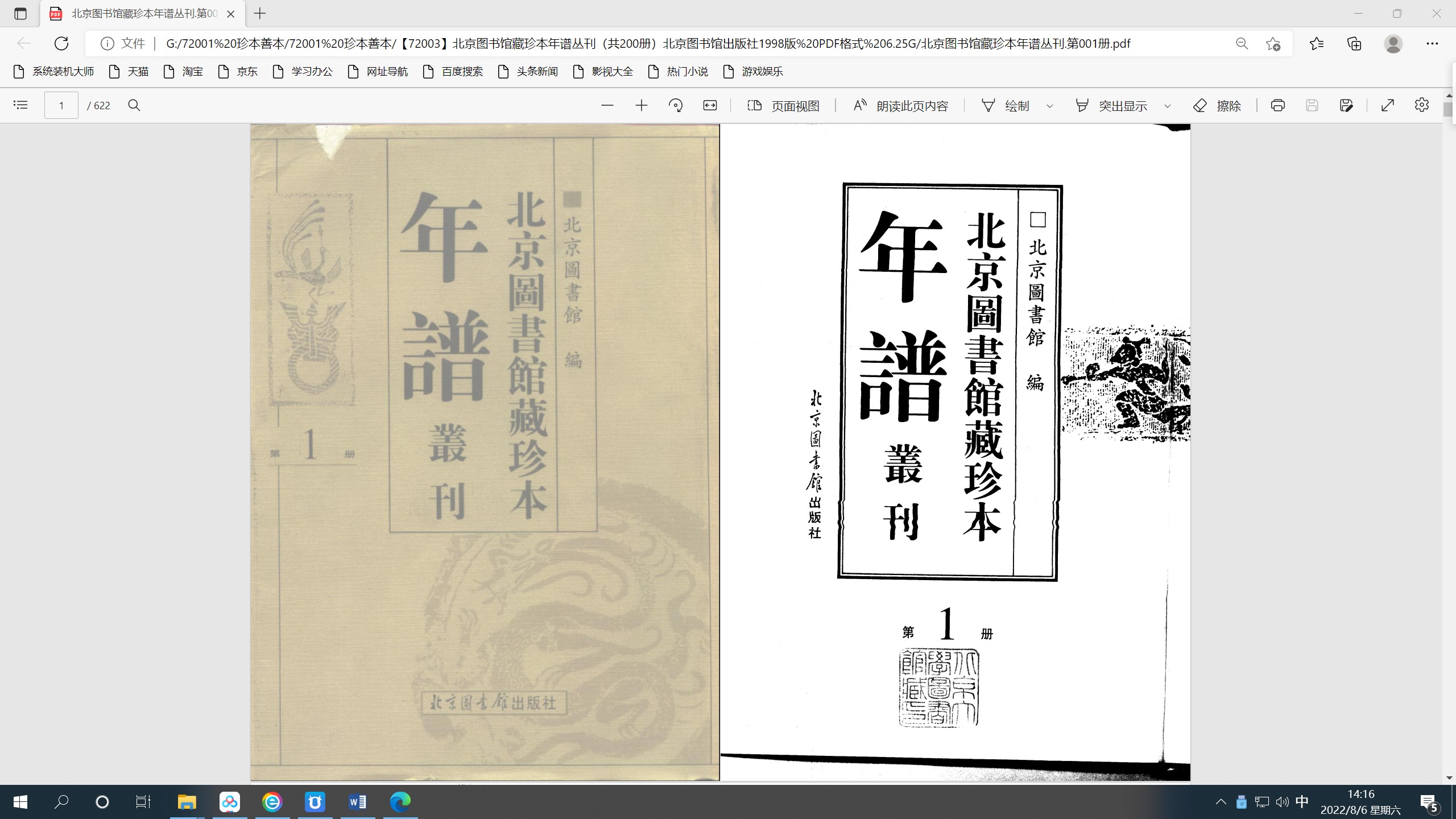This screenshot has width=1456, height=819.
Task: Open Word from the taskbar
Action: click(x=358, y=802)
